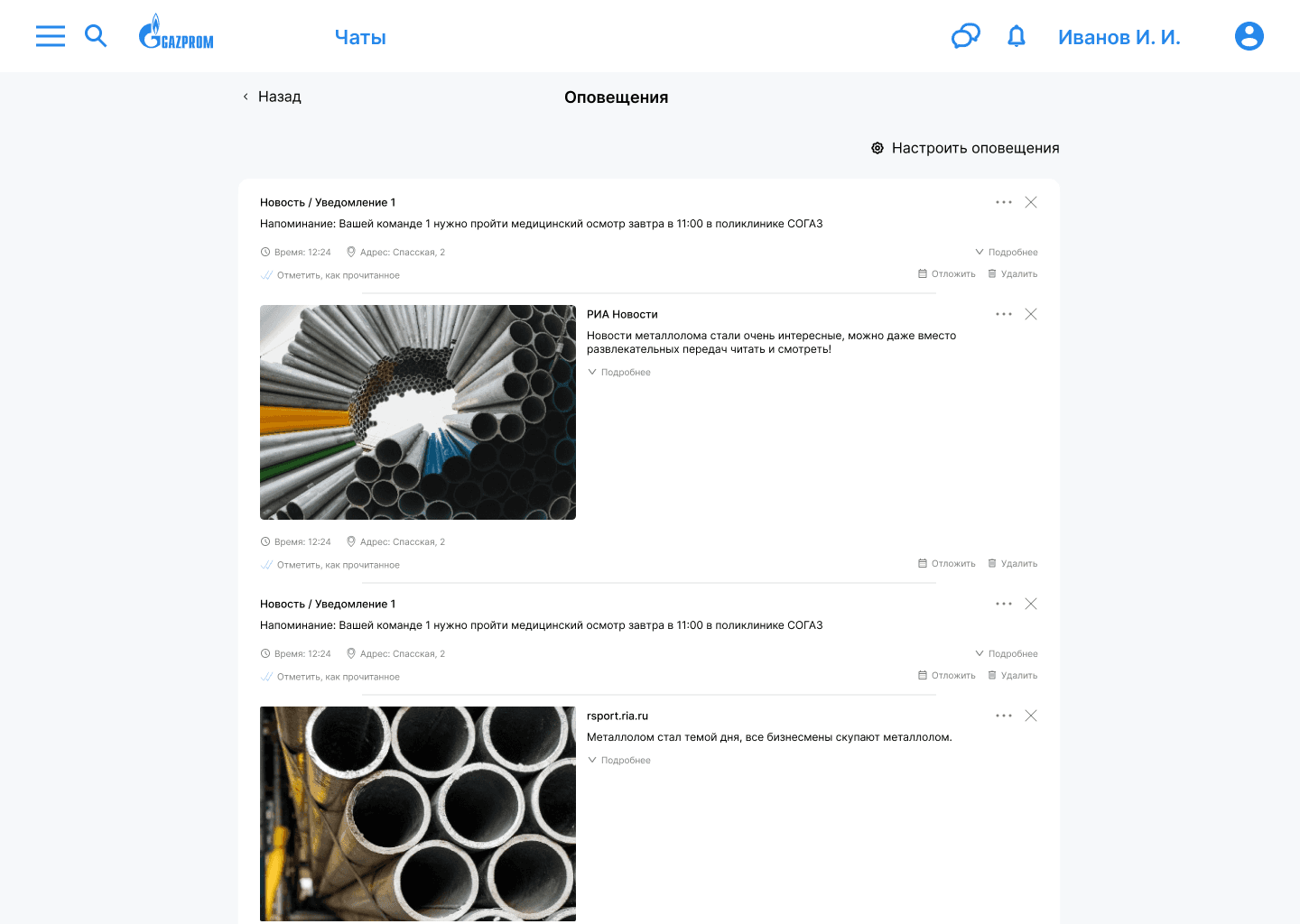This screenshot has width=1300, height=924.
Task: Open chat bubbles icon in header
Action: click(x=966, y=36)
